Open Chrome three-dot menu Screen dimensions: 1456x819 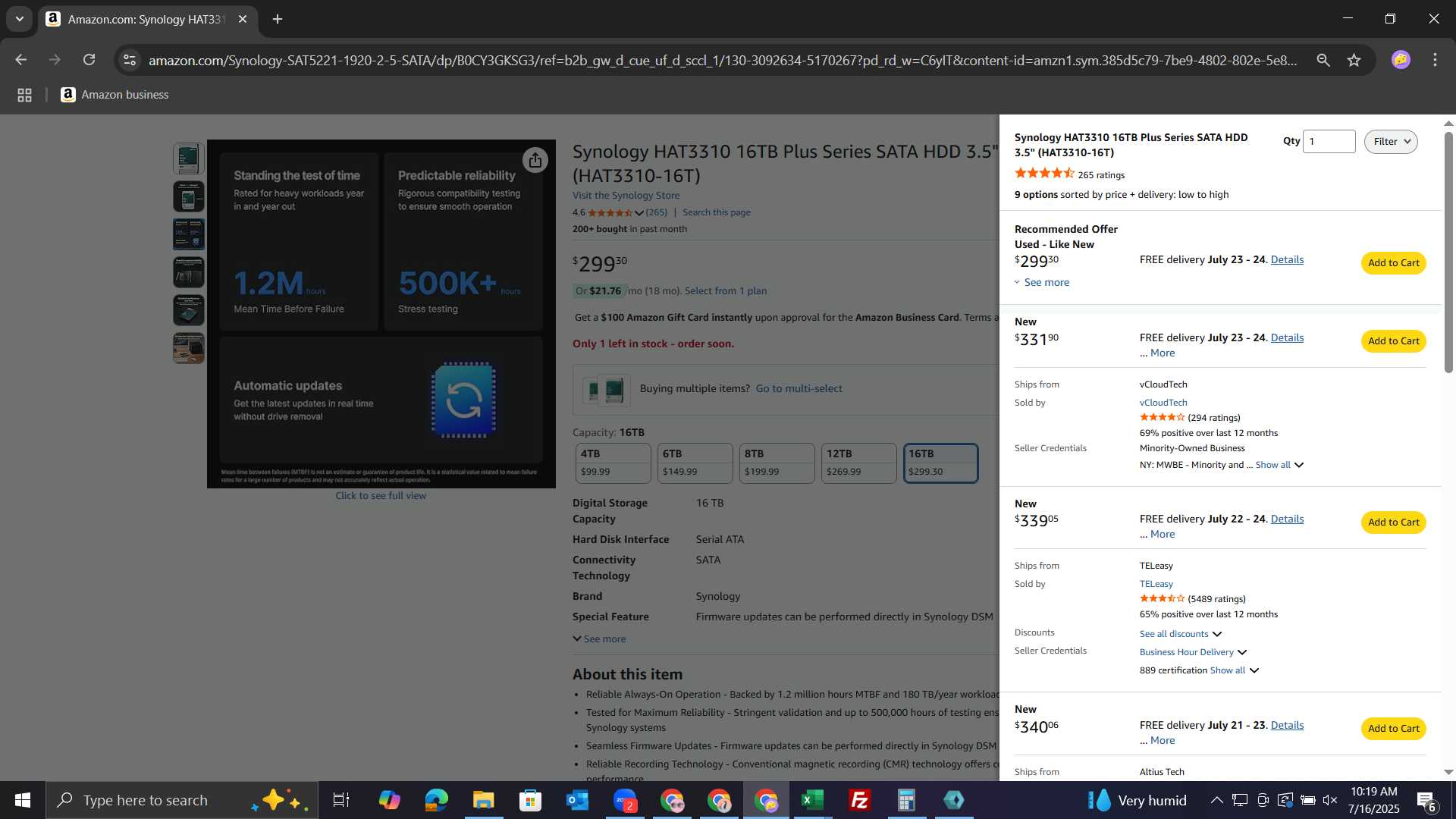coord(1435,60)
